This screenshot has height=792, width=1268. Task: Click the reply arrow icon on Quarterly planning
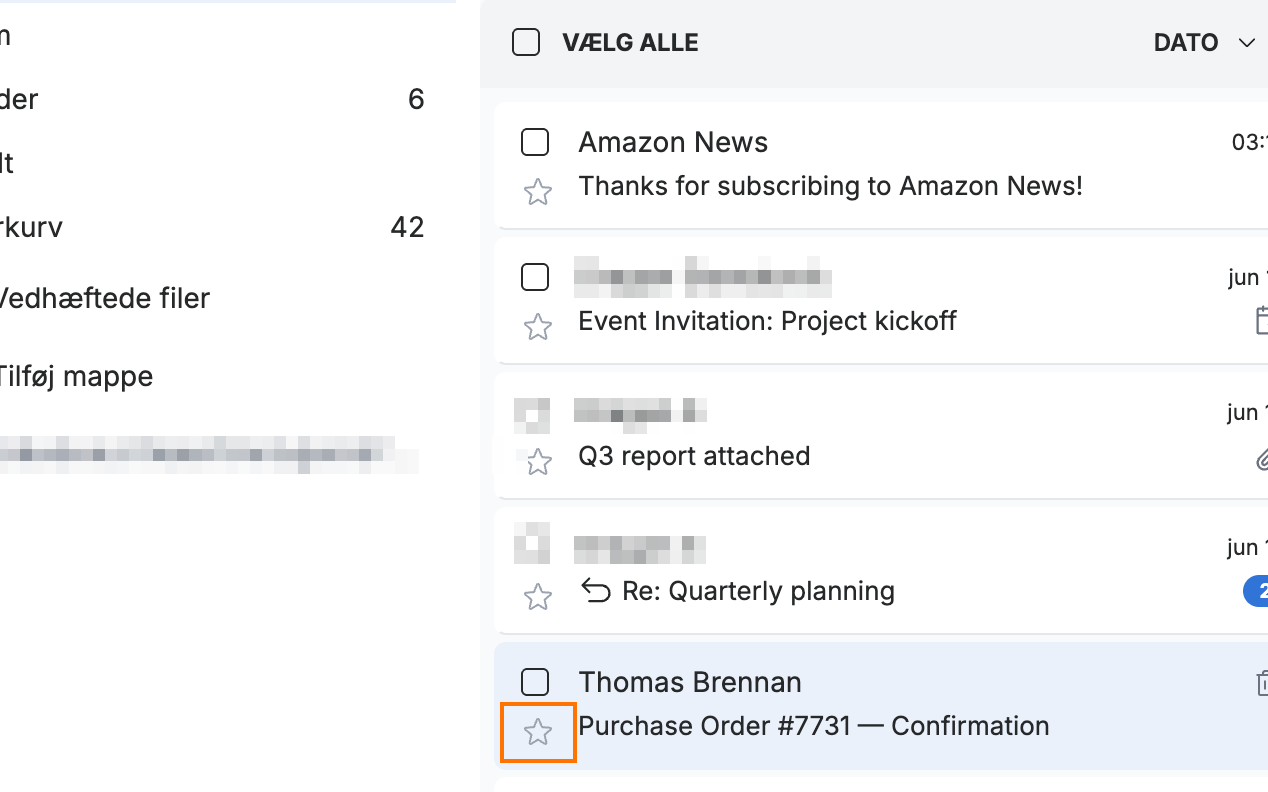coord(596,592)
